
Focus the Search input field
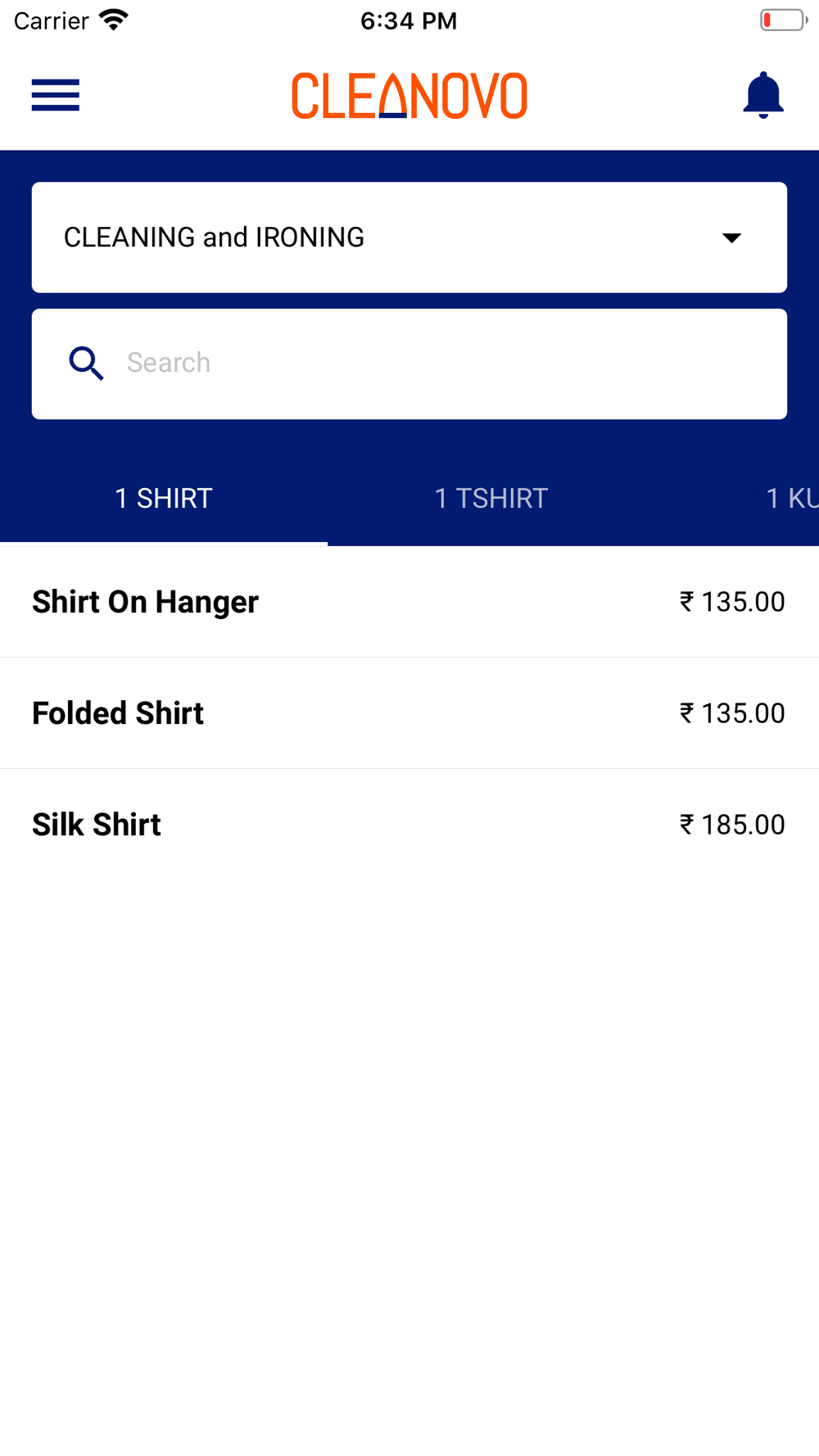409,364
